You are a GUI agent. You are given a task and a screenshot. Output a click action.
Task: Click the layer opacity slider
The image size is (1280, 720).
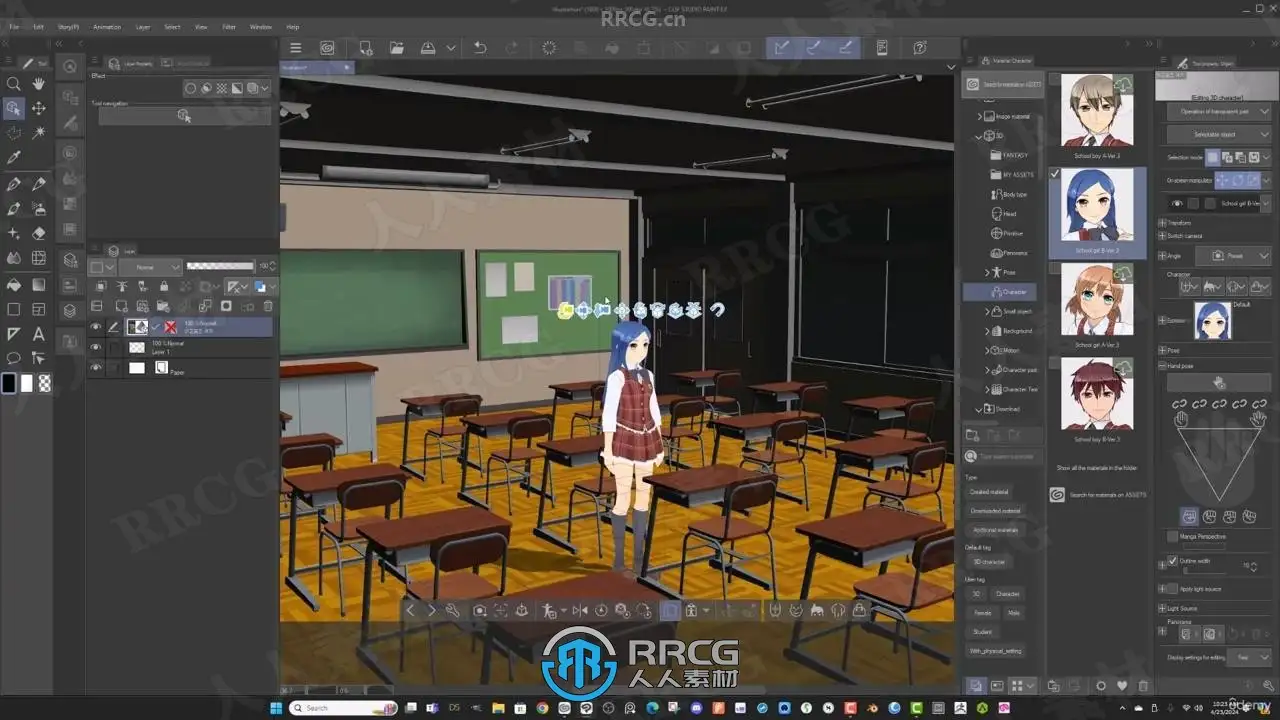pyautogui.click(x=221, y=266)
